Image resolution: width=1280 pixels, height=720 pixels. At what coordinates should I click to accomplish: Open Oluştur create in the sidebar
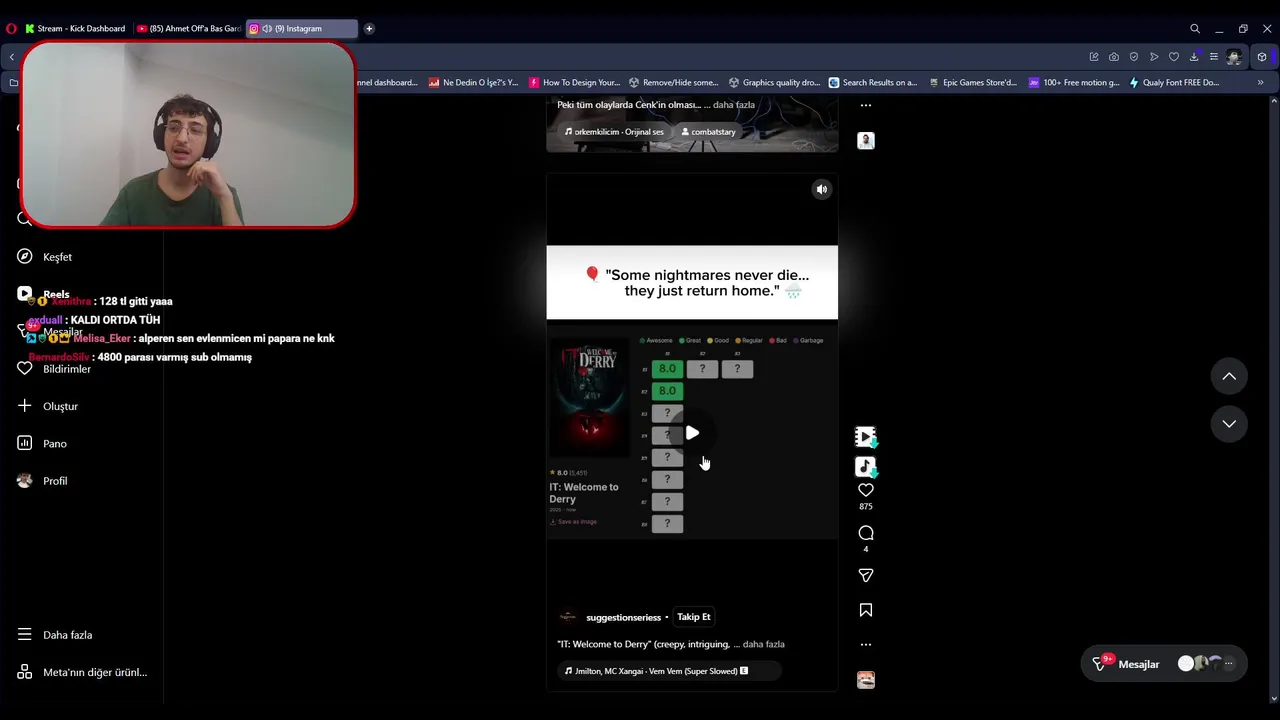[60, 406]
